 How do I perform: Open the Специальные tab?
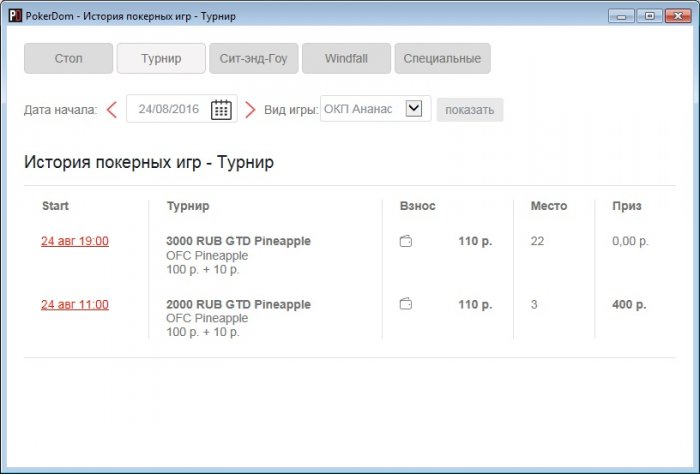pos(442,58)
